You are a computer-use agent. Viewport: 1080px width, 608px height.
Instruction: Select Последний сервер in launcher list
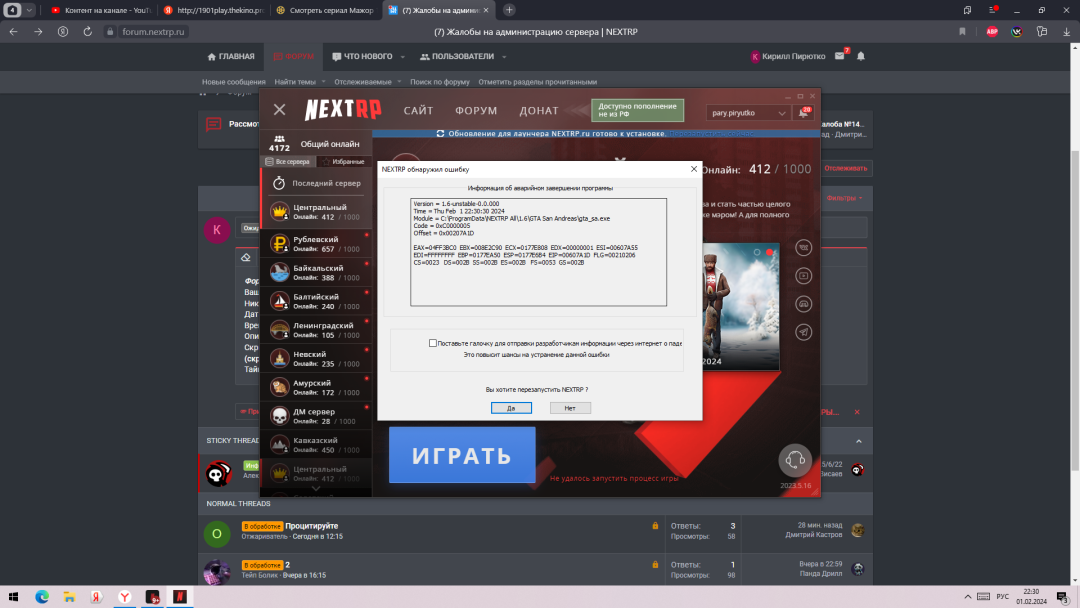(316, 183)
